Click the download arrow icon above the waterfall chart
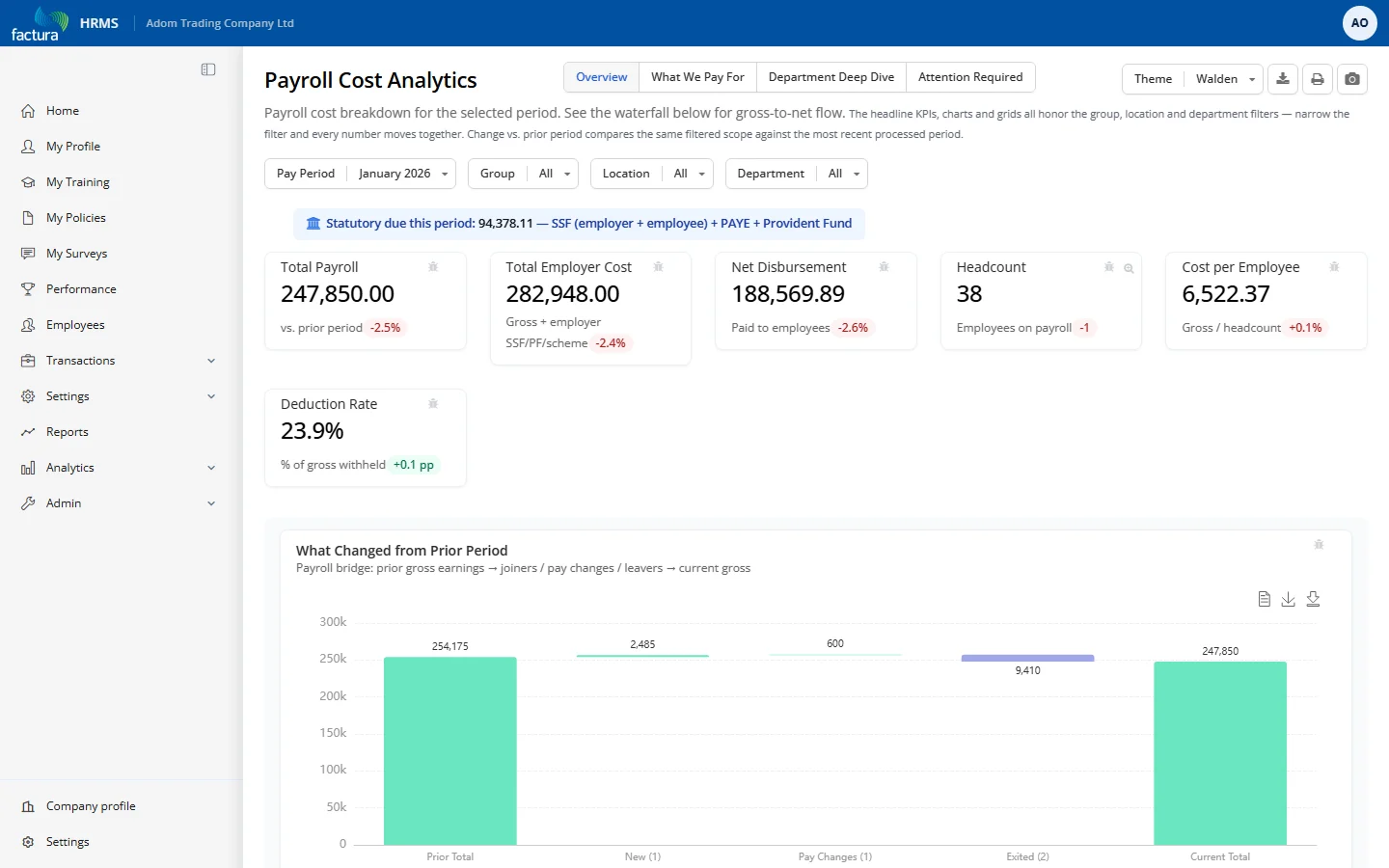 tap(1288, 599)
